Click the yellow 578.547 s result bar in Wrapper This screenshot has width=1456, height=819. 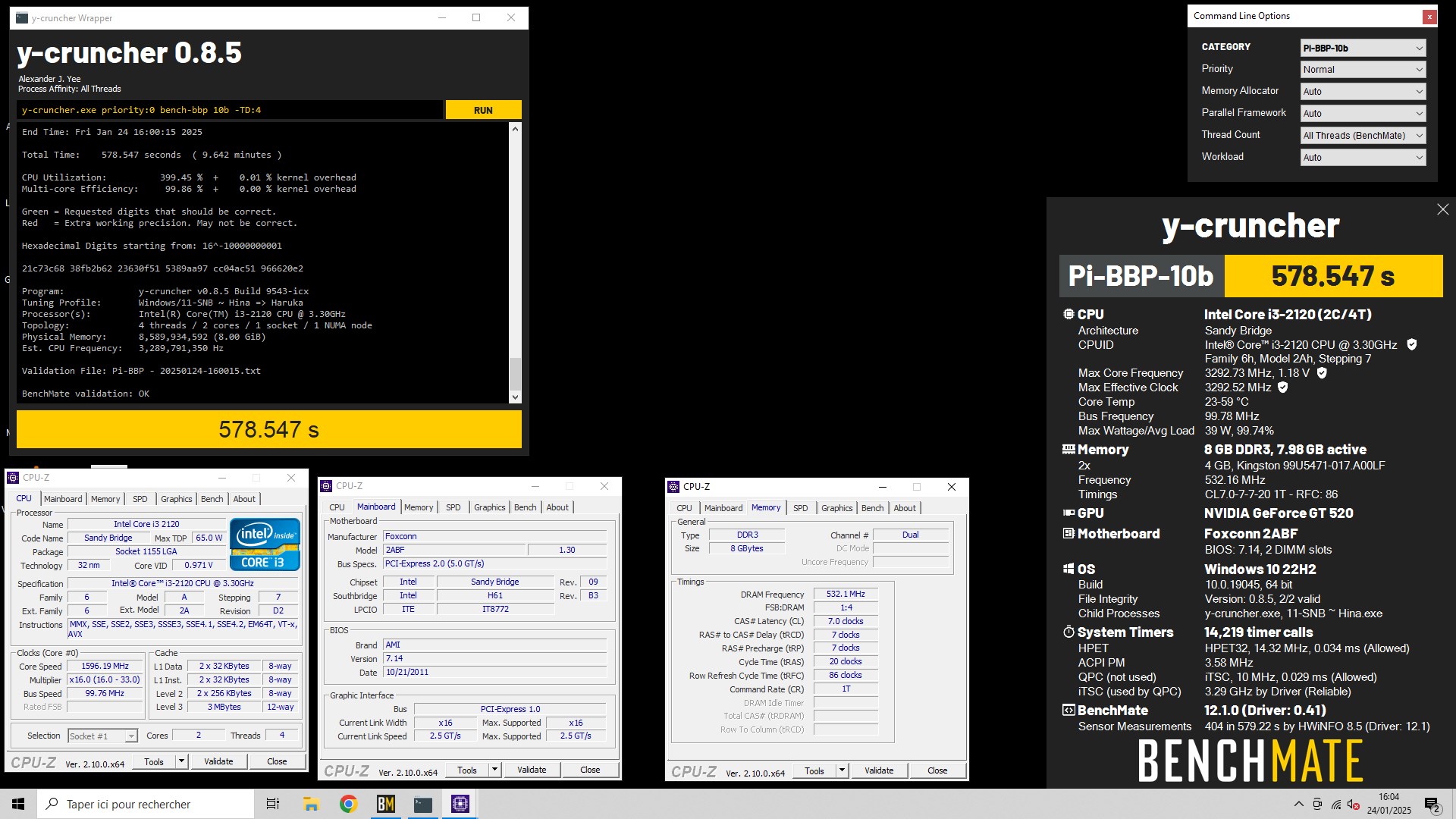tap(269, 429)
